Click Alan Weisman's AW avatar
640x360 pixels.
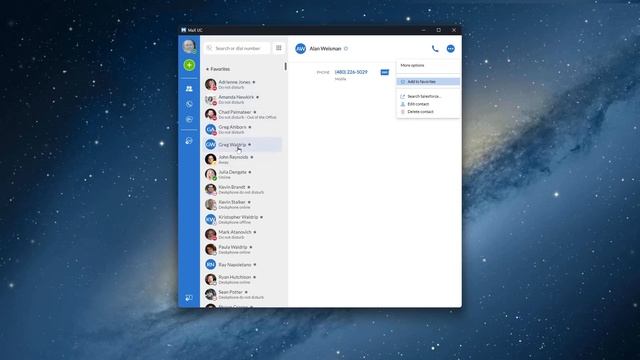(301, 49)
